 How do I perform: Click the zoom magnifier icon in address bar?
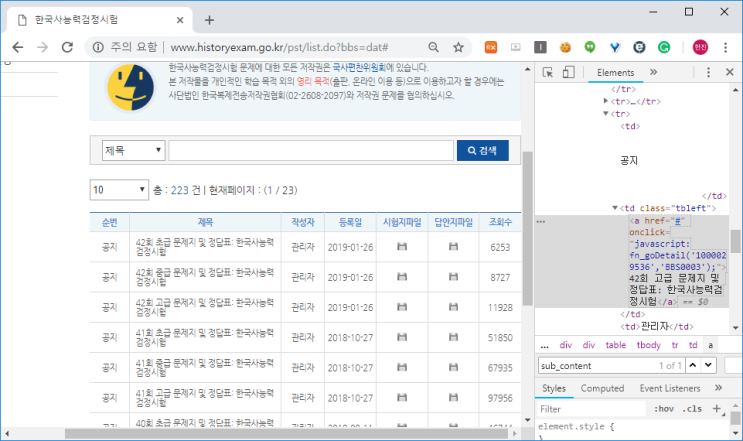click(433, 47)
